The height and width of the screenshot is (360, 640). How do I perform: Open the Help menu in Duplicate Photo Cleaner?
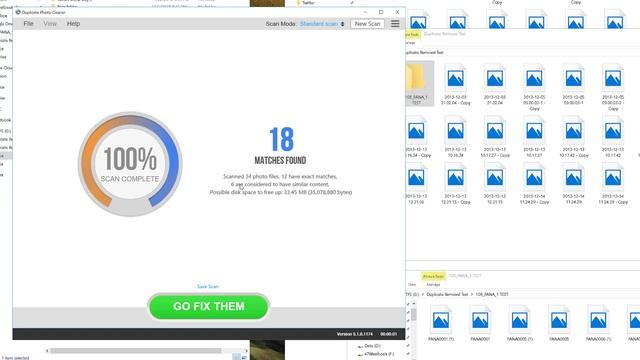coord(73,24)
